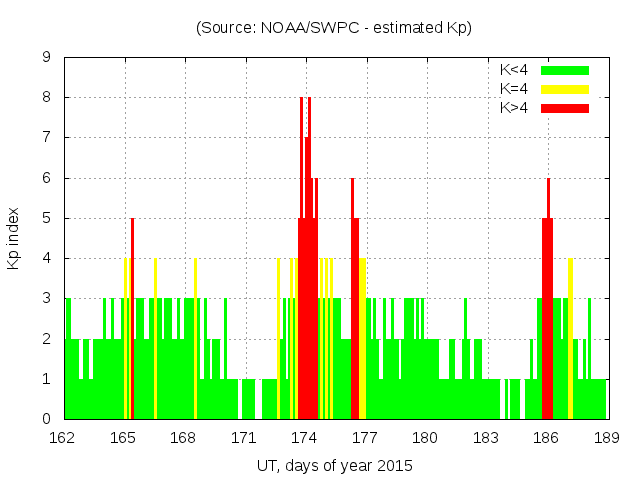The width and height of the screenshot is (640, 480).
Task: Select the K>4 legend label text
Action: [516, 107]
